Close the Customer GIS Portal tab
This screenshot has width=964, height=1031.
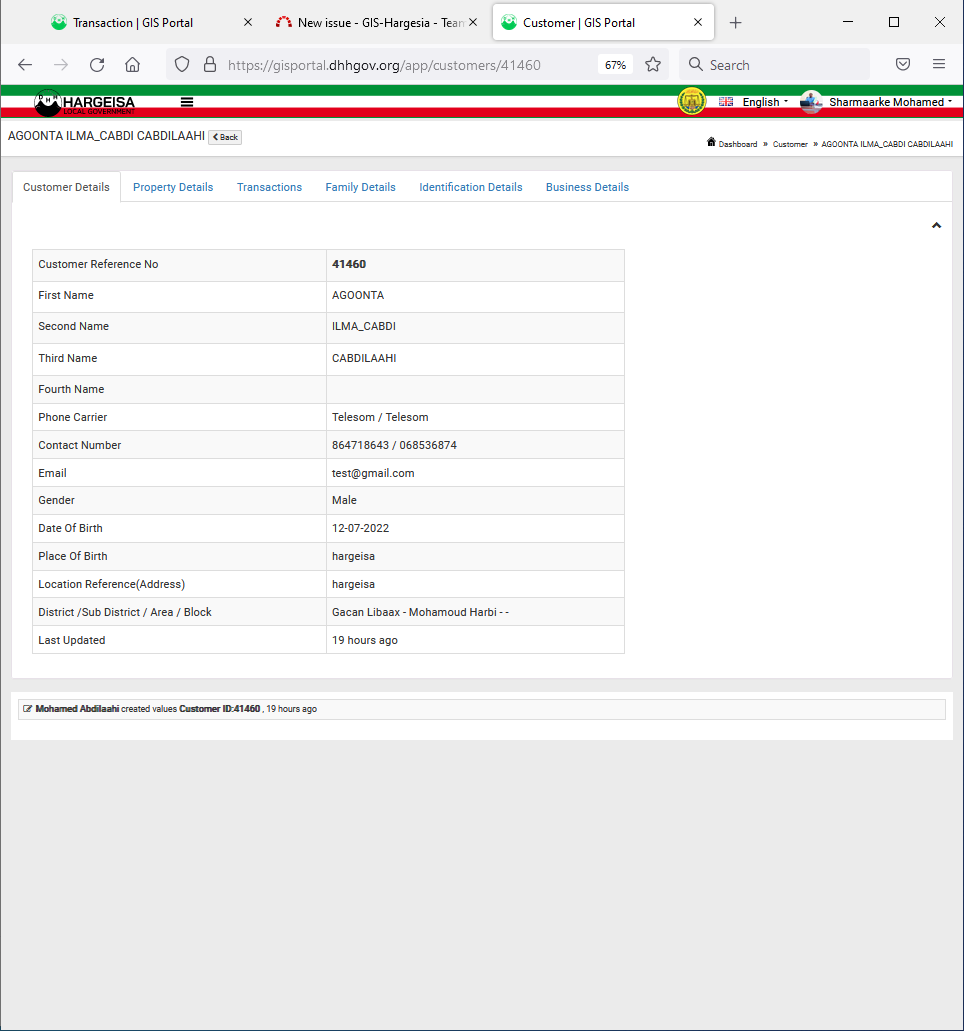click(x=698, y=22)
